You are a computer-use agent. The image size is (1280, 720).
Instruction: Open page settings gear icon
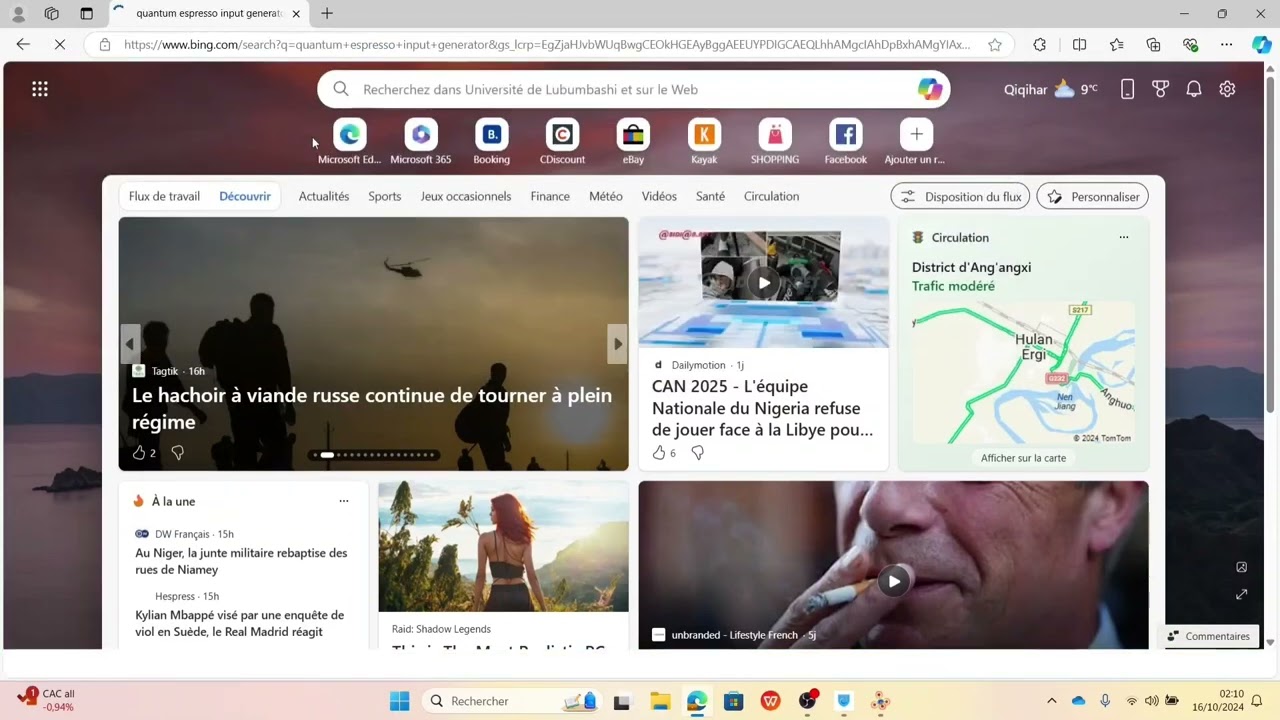(1227, 89)
